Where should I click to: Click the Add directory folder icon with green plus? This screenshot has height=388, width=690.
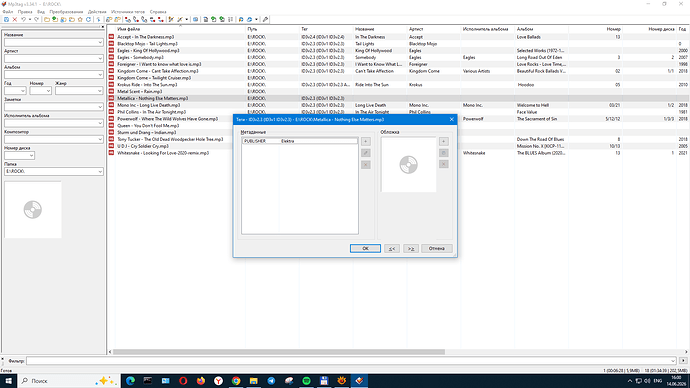pyautogui.click(x=55, y=19)
